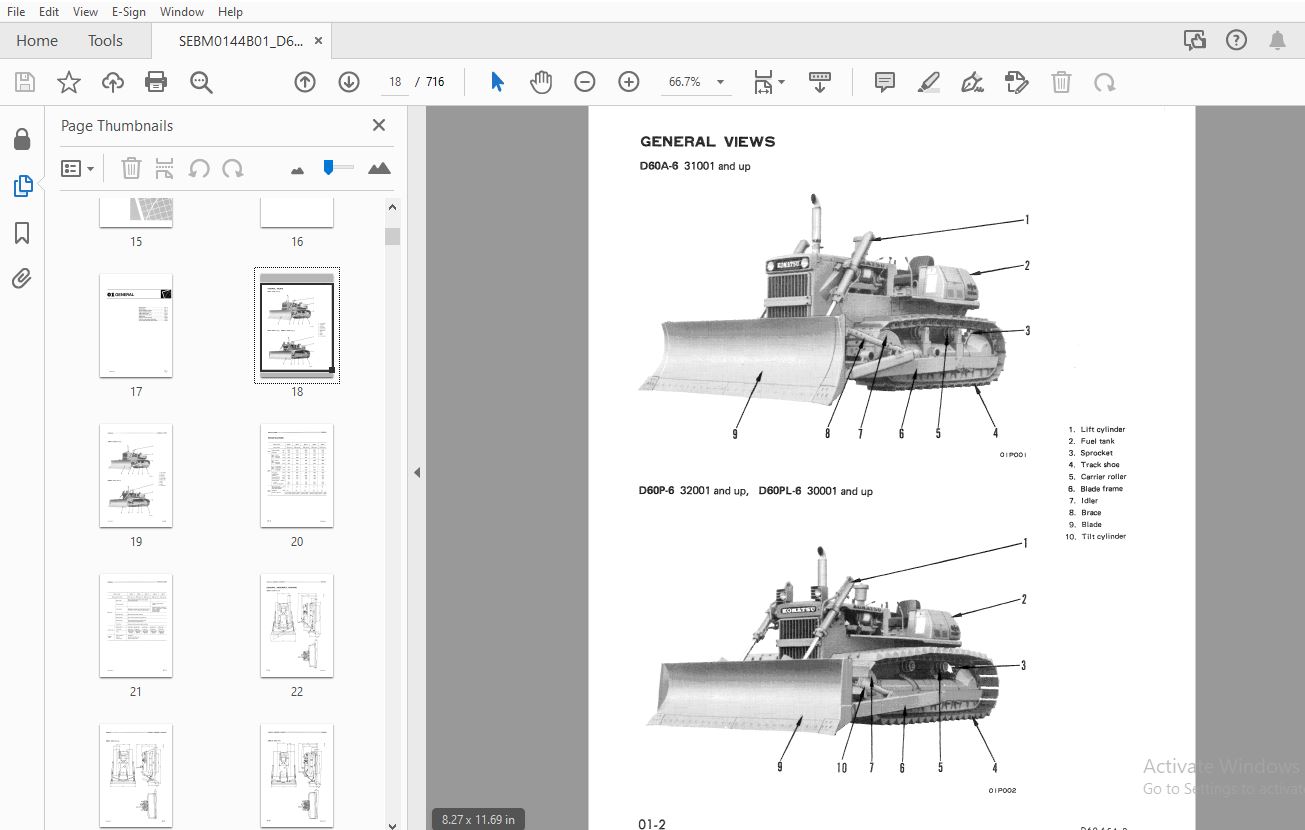
Task: Open notifications bell
Action: click(1277, 41)
